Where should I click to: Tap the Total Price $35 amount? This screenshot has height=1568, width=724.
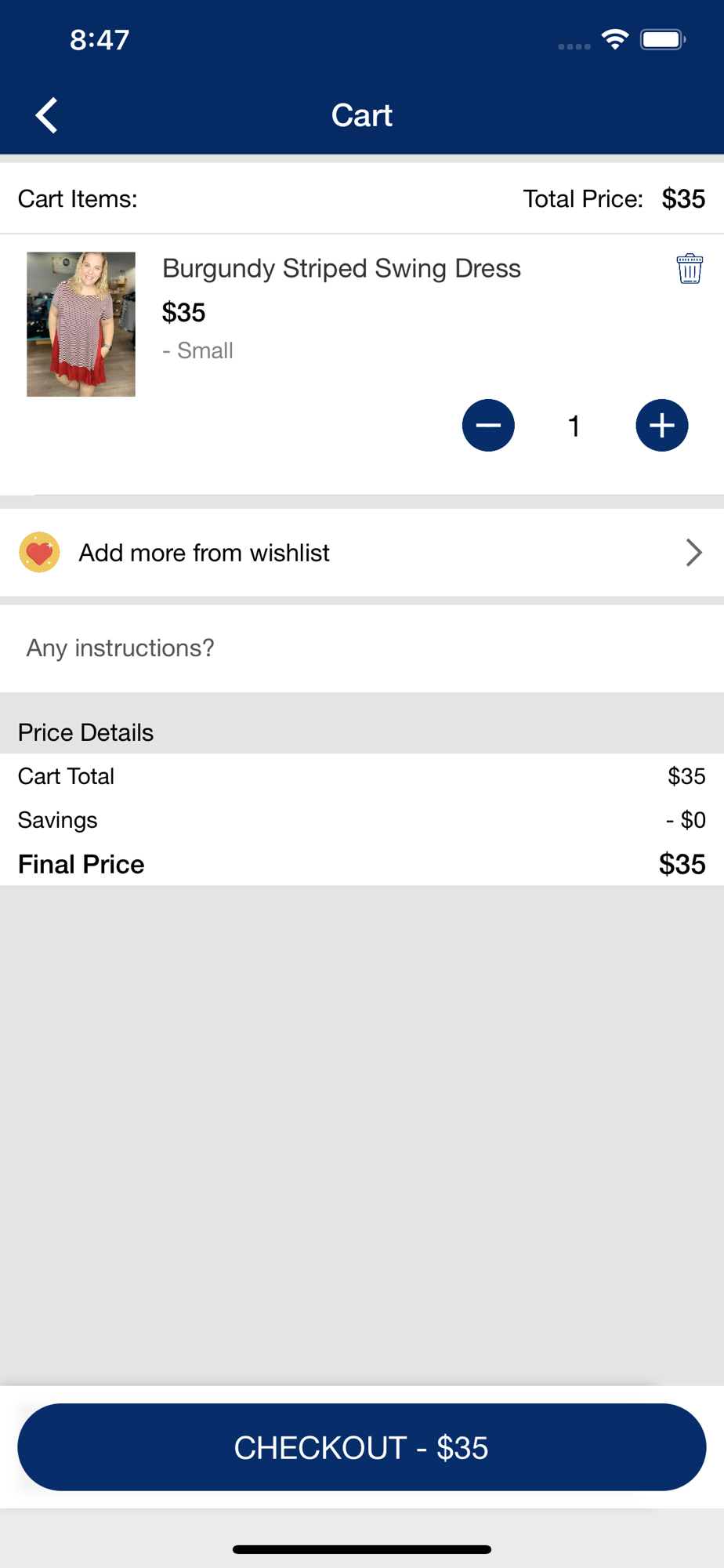click(x=683, y=199)
